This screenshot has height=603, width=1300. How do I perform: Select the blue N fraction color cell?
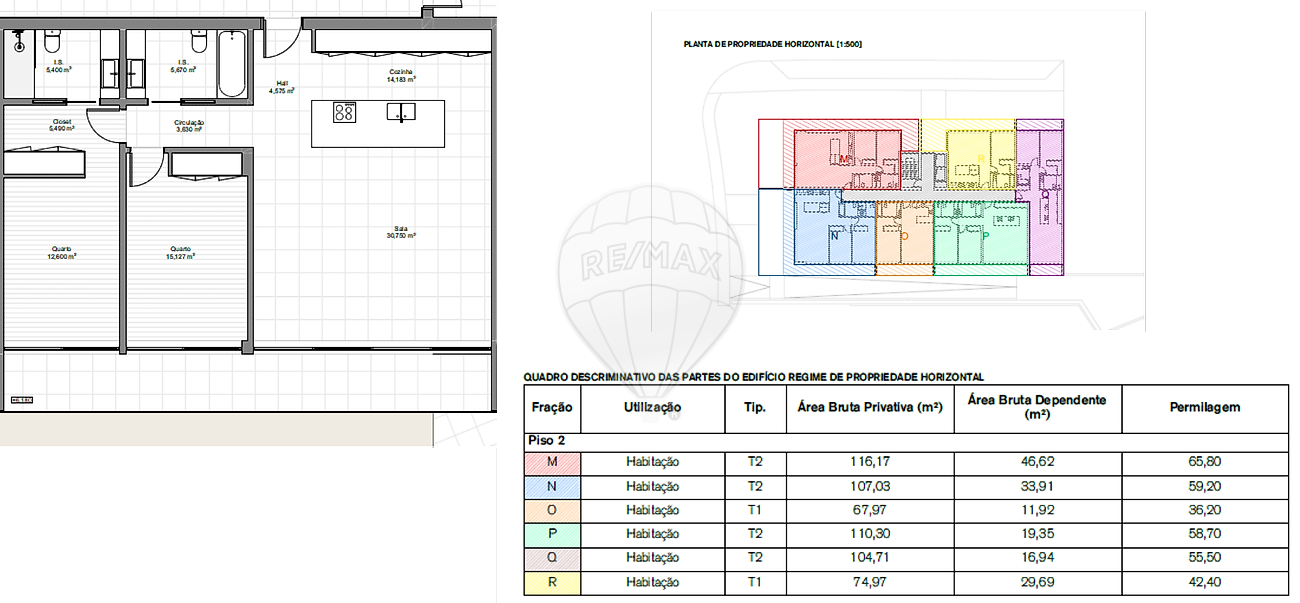pos(552,486)
